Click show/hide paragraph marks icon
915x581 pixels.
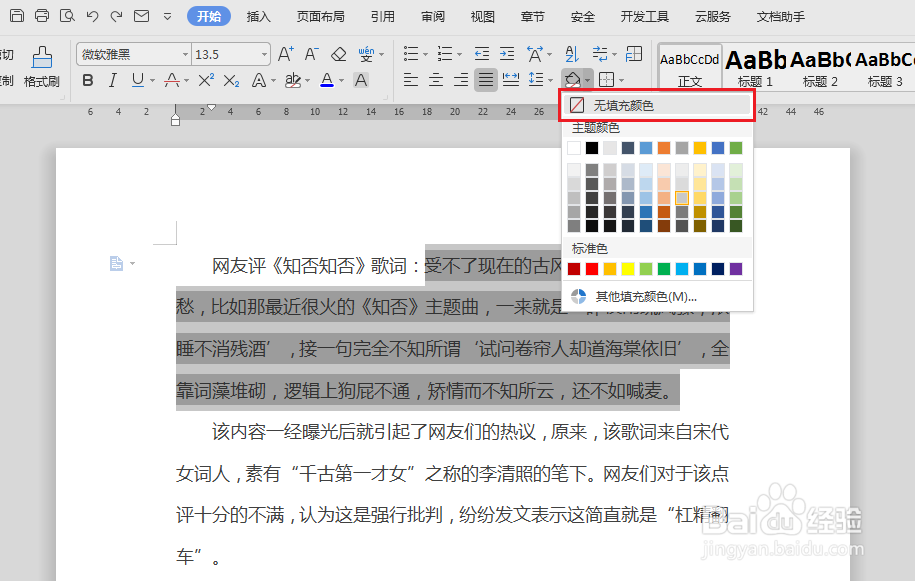tap(600, 54)
